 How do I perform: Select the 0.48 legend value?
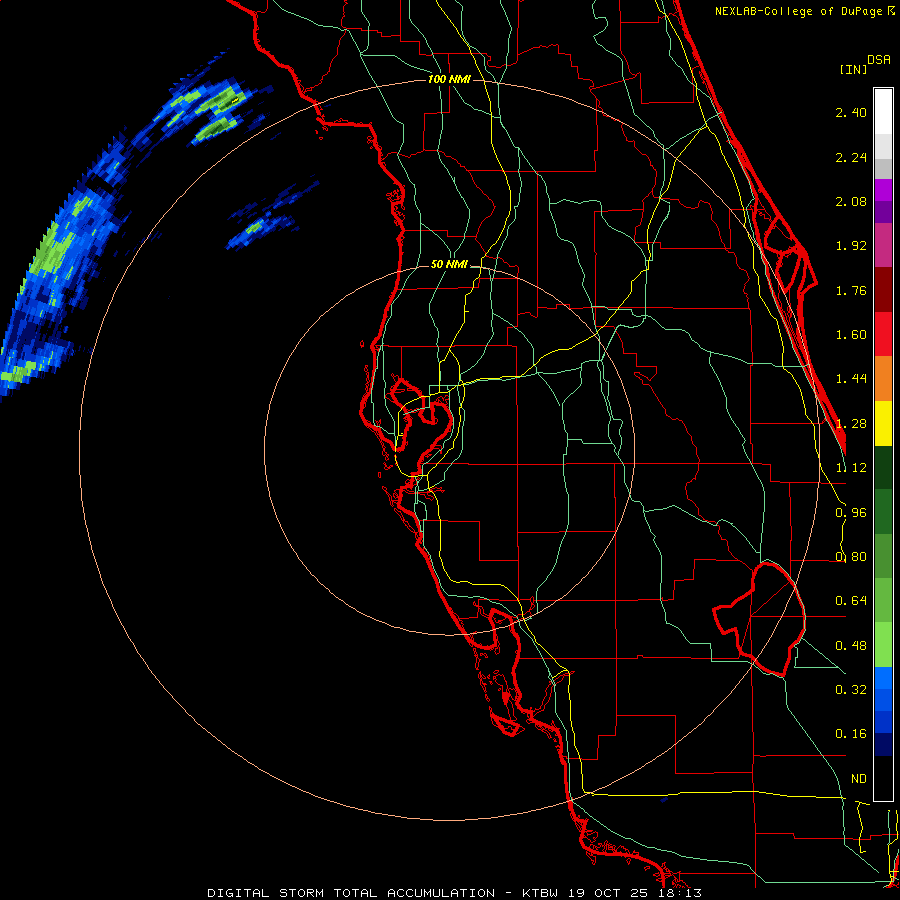[x=851, y=646]
